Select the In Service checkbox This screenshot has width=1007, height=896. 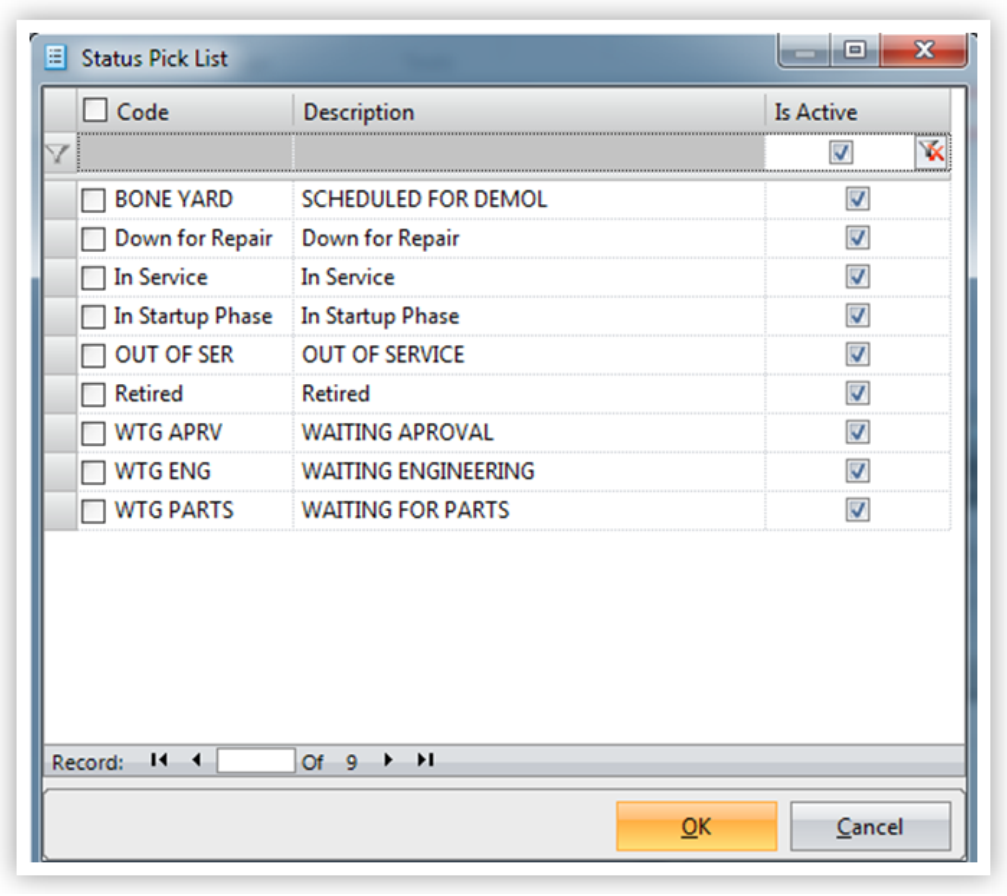click(94, 278)
